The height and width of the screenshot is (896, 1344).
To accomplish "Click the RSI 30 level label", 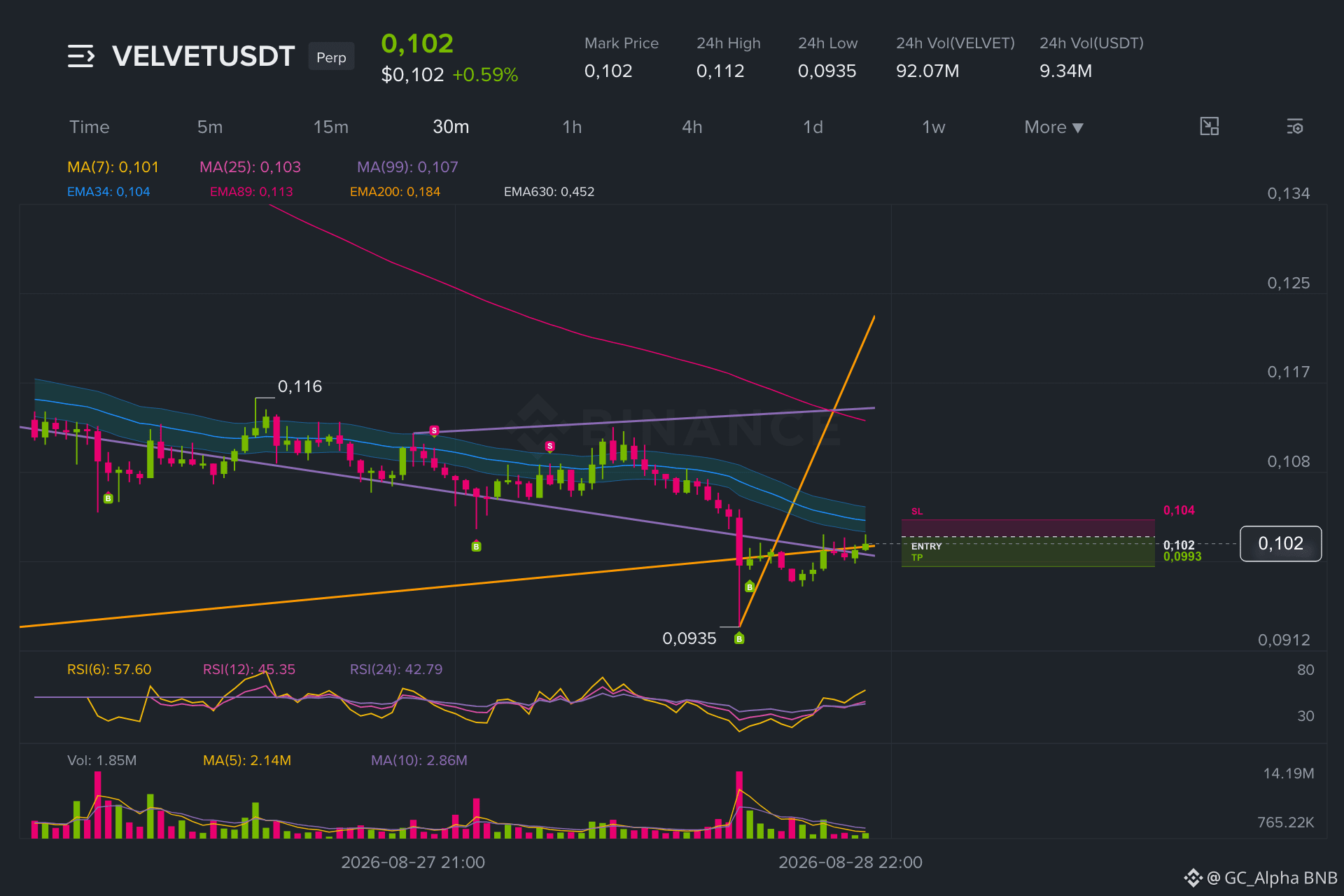I will tap(1305, 716).
